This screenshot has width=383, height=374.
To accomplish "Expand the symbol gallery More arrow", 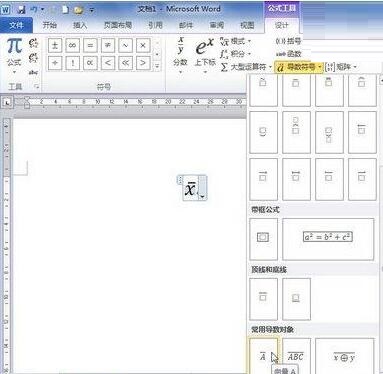I will (157, 66).
